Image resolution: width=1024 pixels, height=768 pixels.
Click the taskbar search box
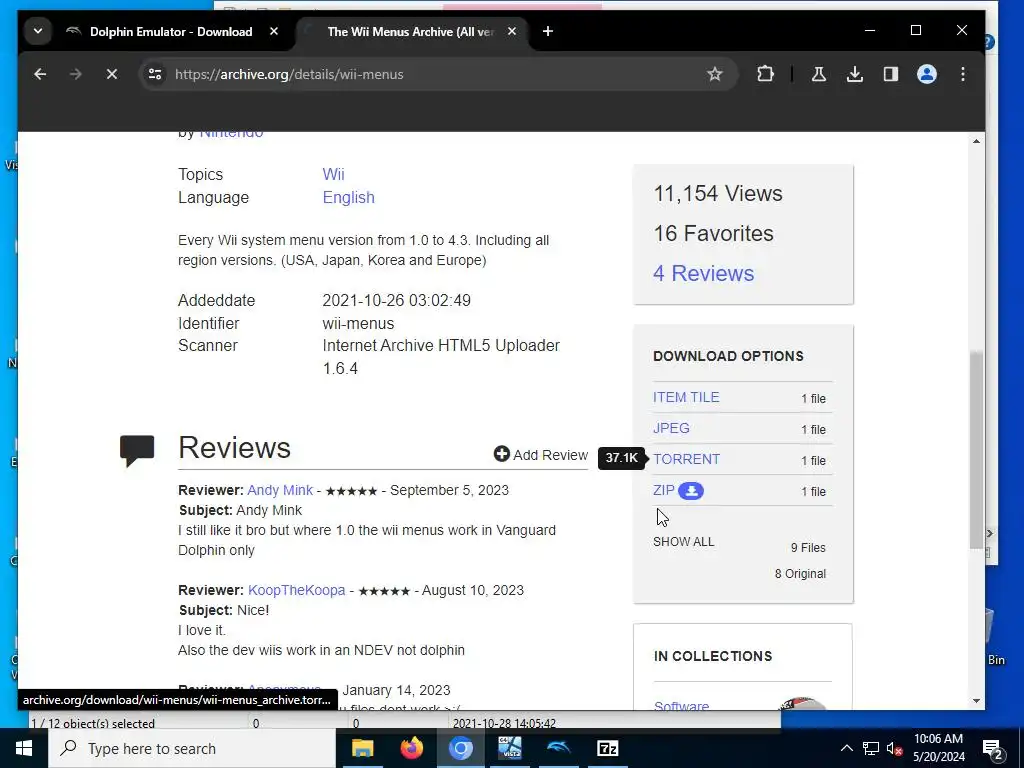(x=192, y=748)
